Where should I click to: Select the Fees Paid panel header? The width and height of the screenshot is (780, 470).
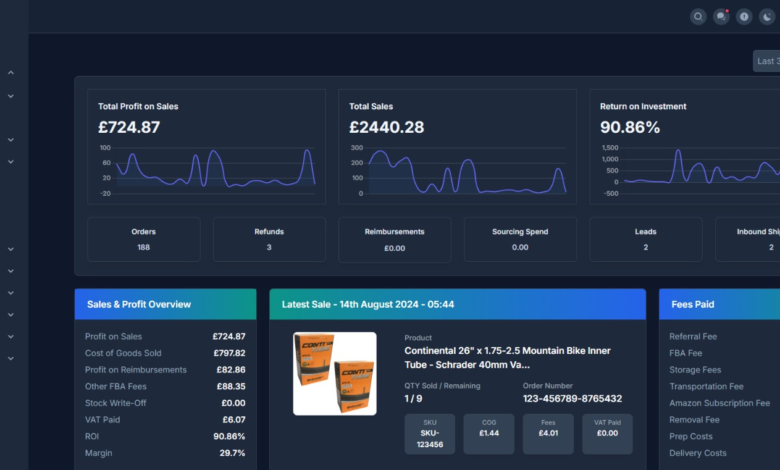719,304
